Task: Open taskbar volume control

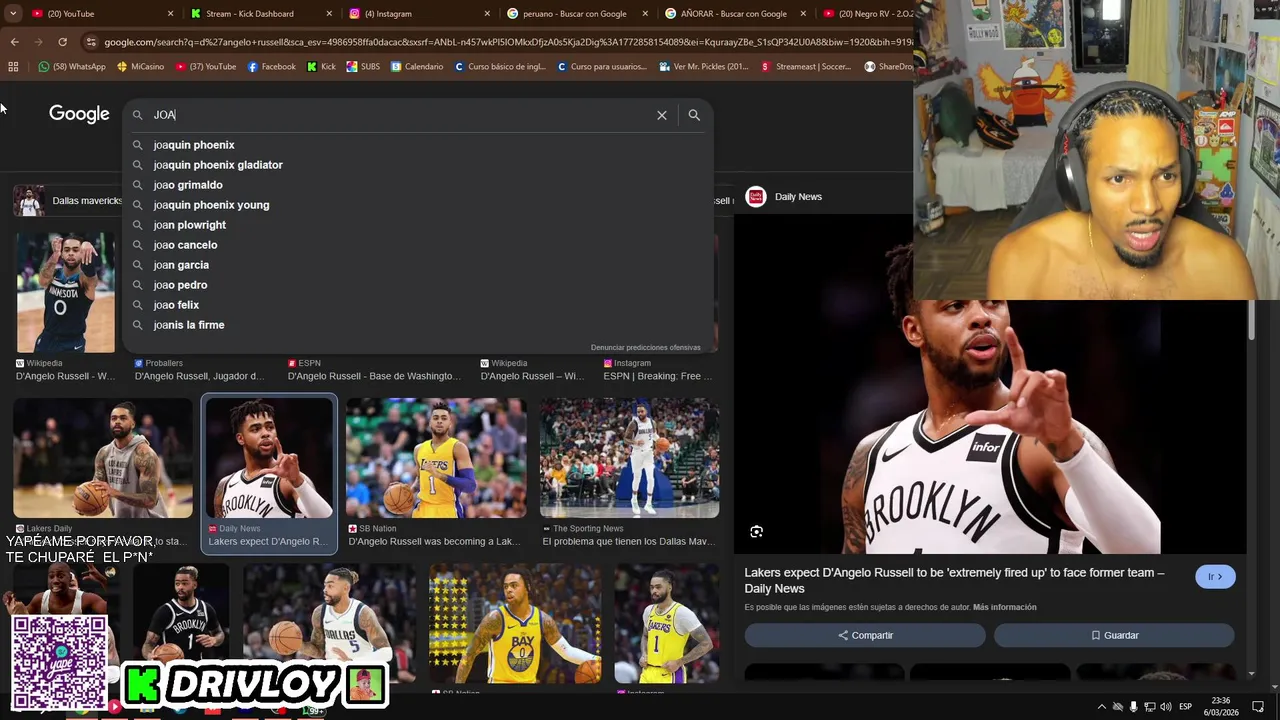Action: click(x=1166, y=707)
